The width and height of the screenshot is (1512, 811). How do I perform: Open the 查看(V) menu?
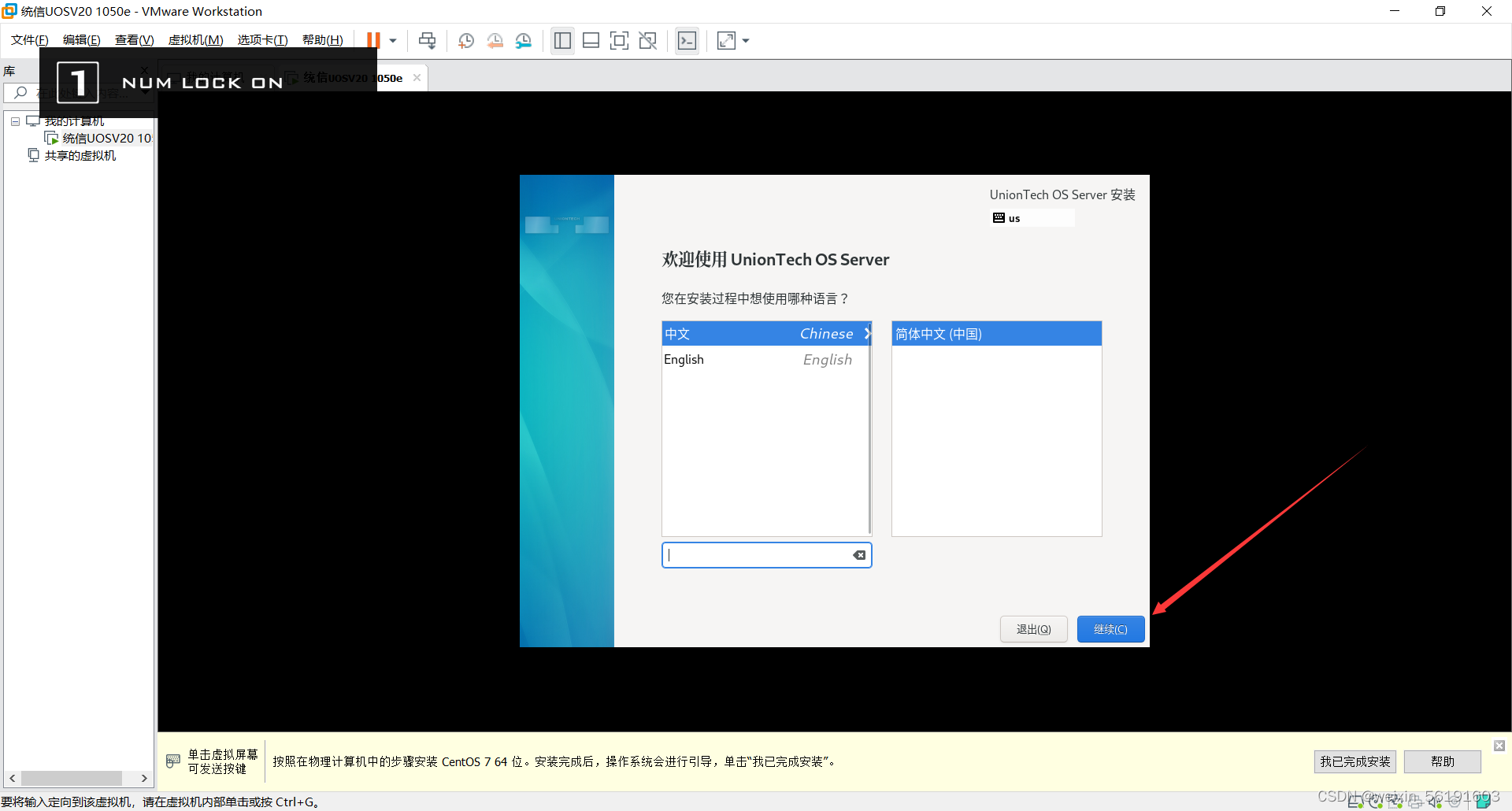[x=134, y=40]
